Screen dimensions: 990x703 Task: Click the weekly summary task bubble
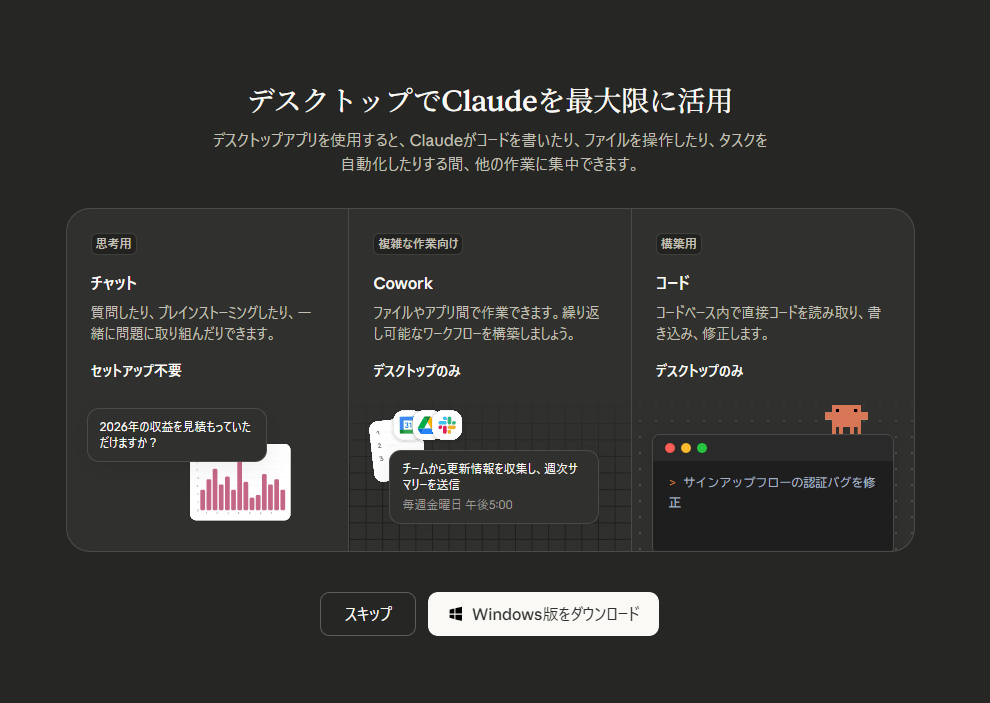[493, 486]
